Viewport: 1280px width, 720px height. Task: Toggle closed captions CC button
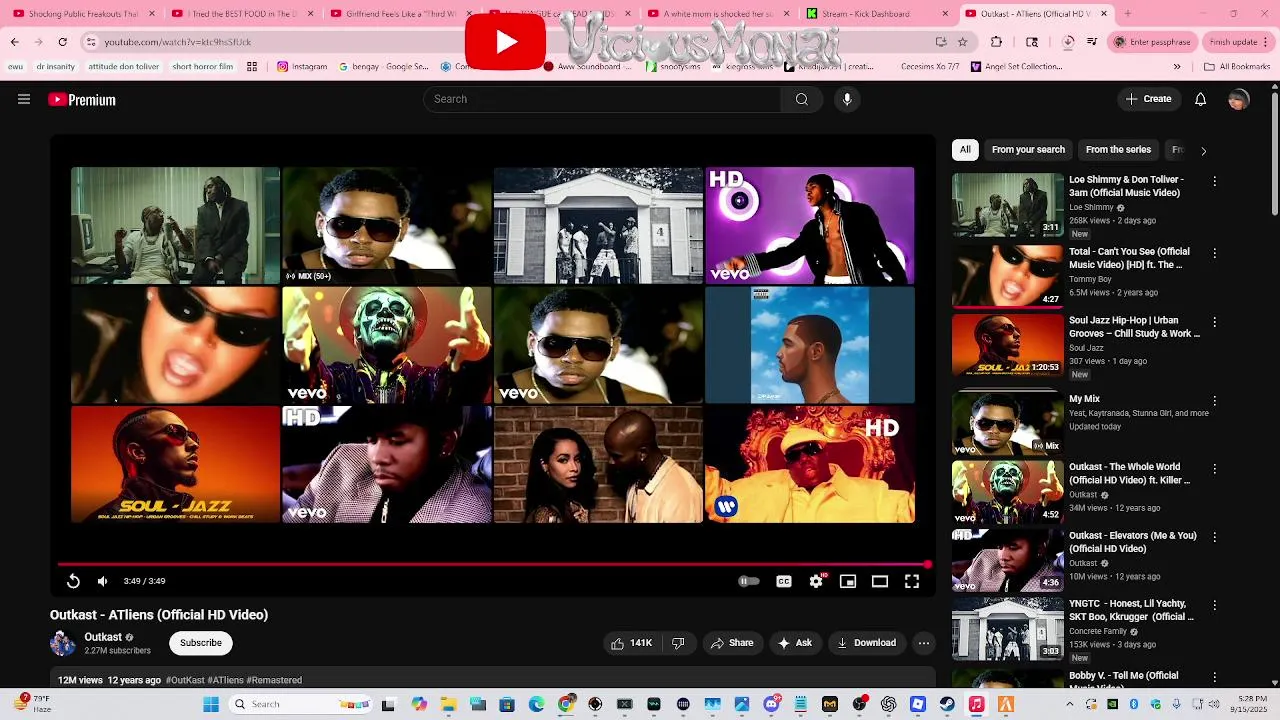(x=784, y=581)
